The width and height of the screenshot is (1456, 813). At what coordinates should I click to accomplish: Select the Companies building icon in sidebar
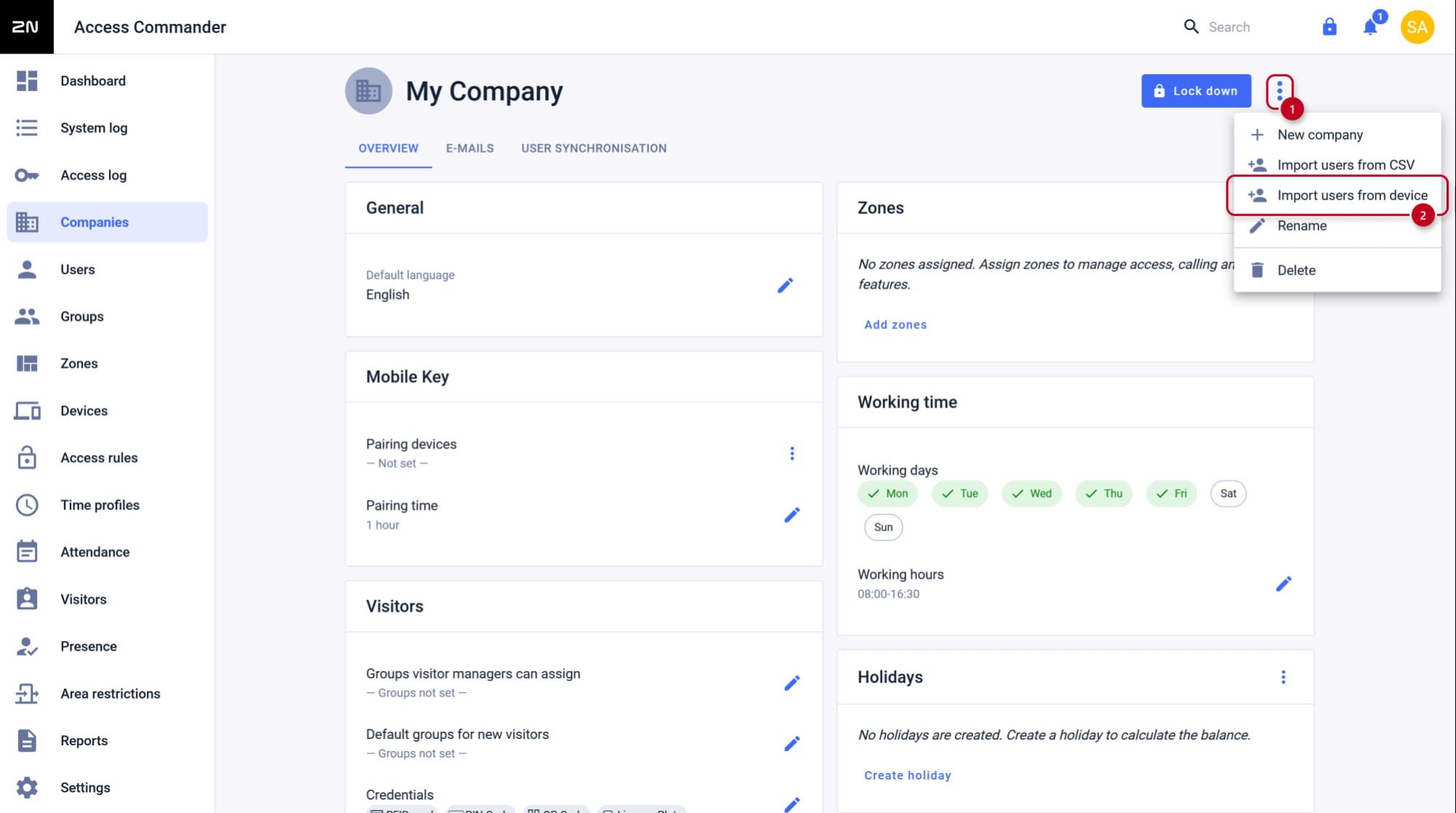[x=27, y=222]
